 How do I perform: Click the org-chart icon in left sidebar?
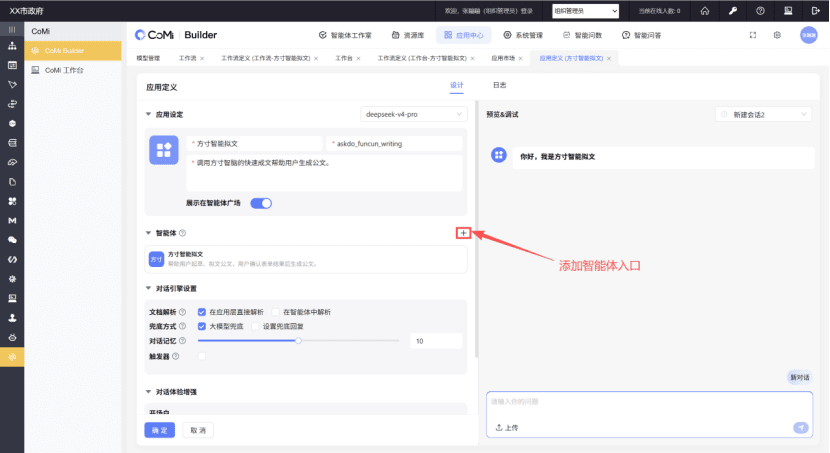12,46
